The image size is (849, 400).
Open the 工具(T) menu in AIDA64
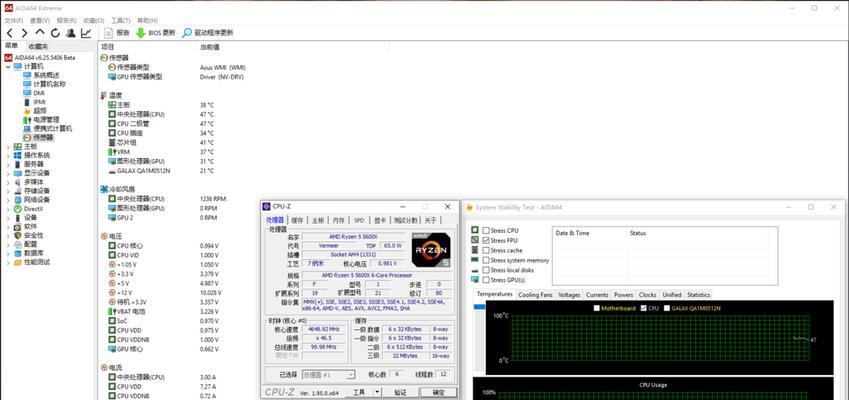coord(120,21)
